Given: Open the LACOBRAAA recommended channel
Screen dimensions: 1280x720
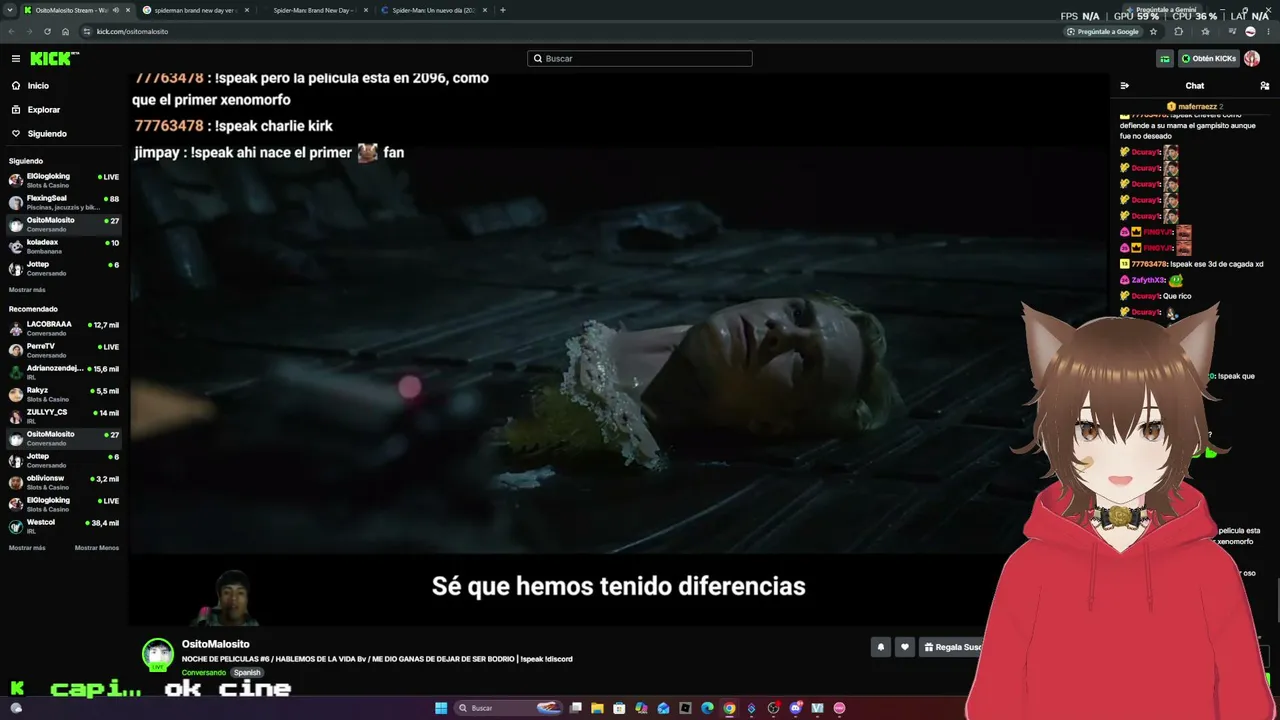Looking at the screenshot, I should coord(64,328).
